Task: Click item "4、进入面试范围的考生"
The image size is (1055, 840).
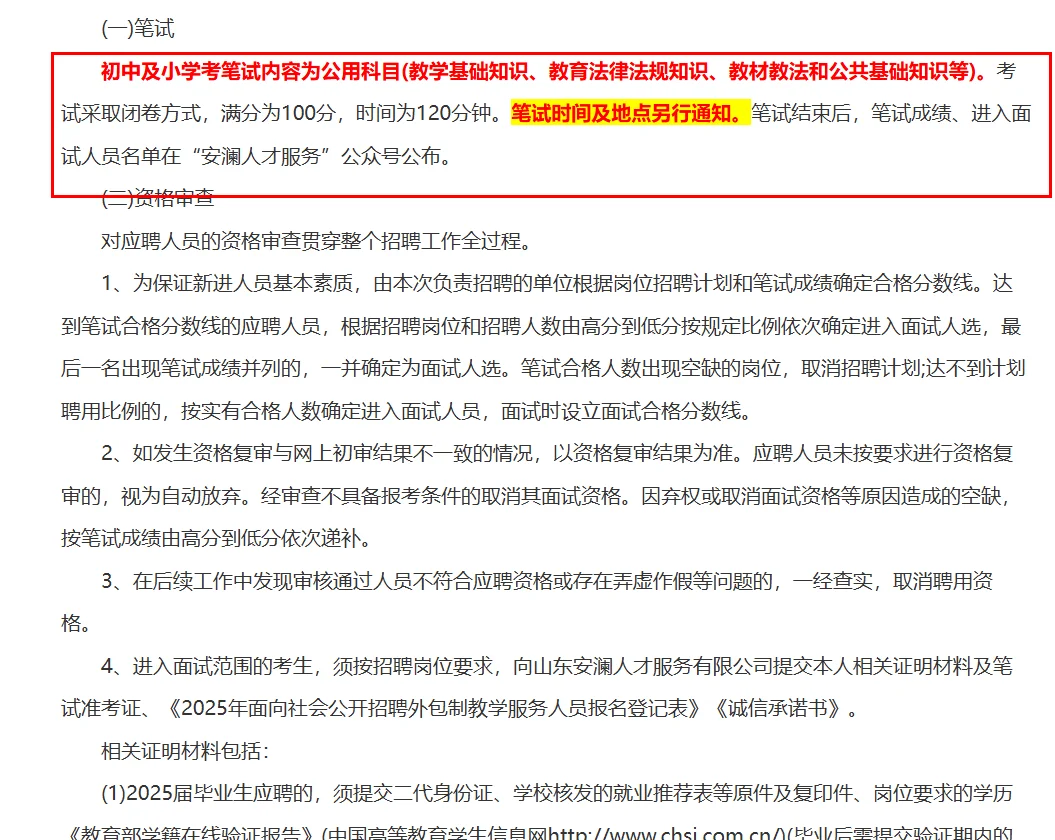Action: [x=207, y=666]
